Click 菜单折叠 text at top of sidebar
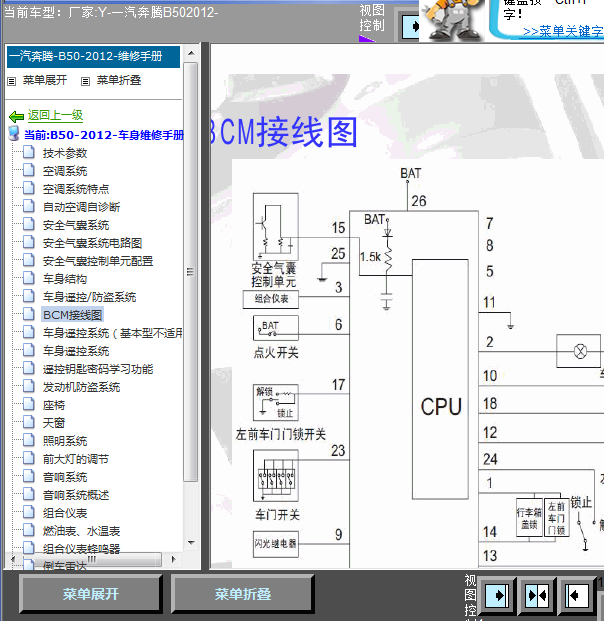The image size is (604, 621). coord(119,80)
